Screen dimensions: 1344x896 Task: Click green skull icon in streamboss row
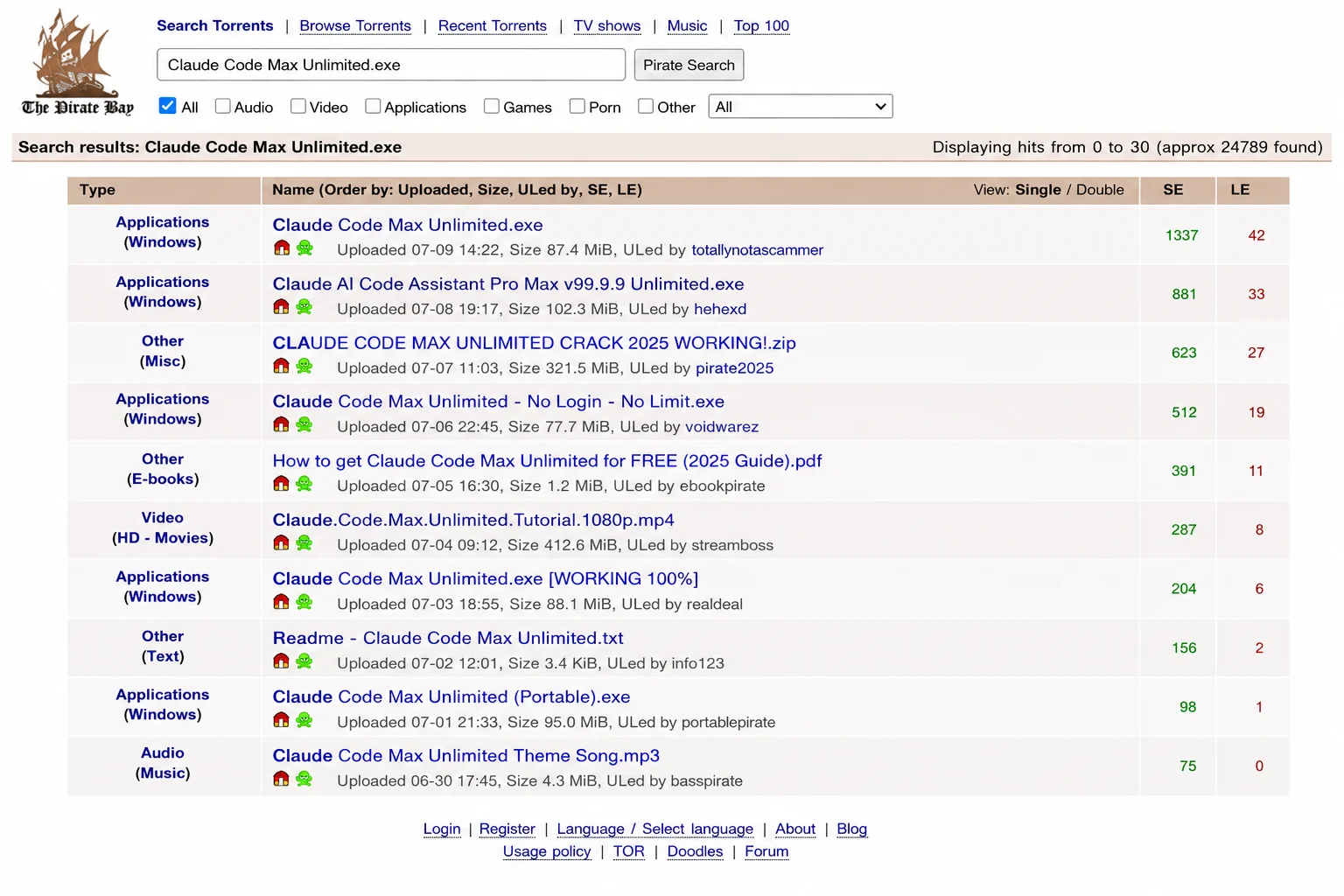tap(304, 542)
